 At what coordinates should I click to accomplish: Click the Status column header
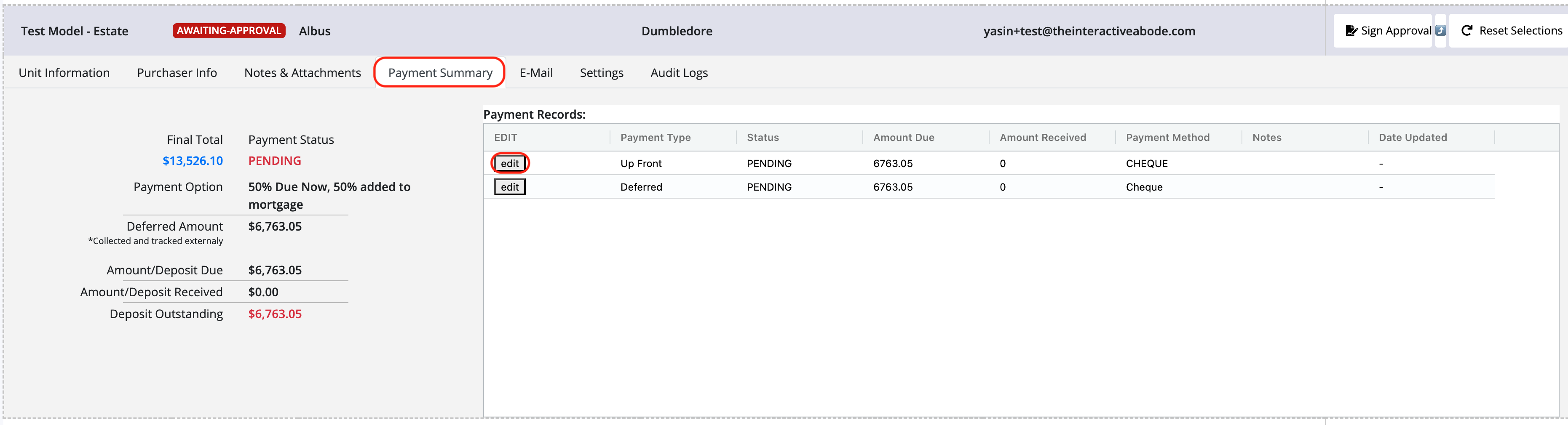point(763,138)
